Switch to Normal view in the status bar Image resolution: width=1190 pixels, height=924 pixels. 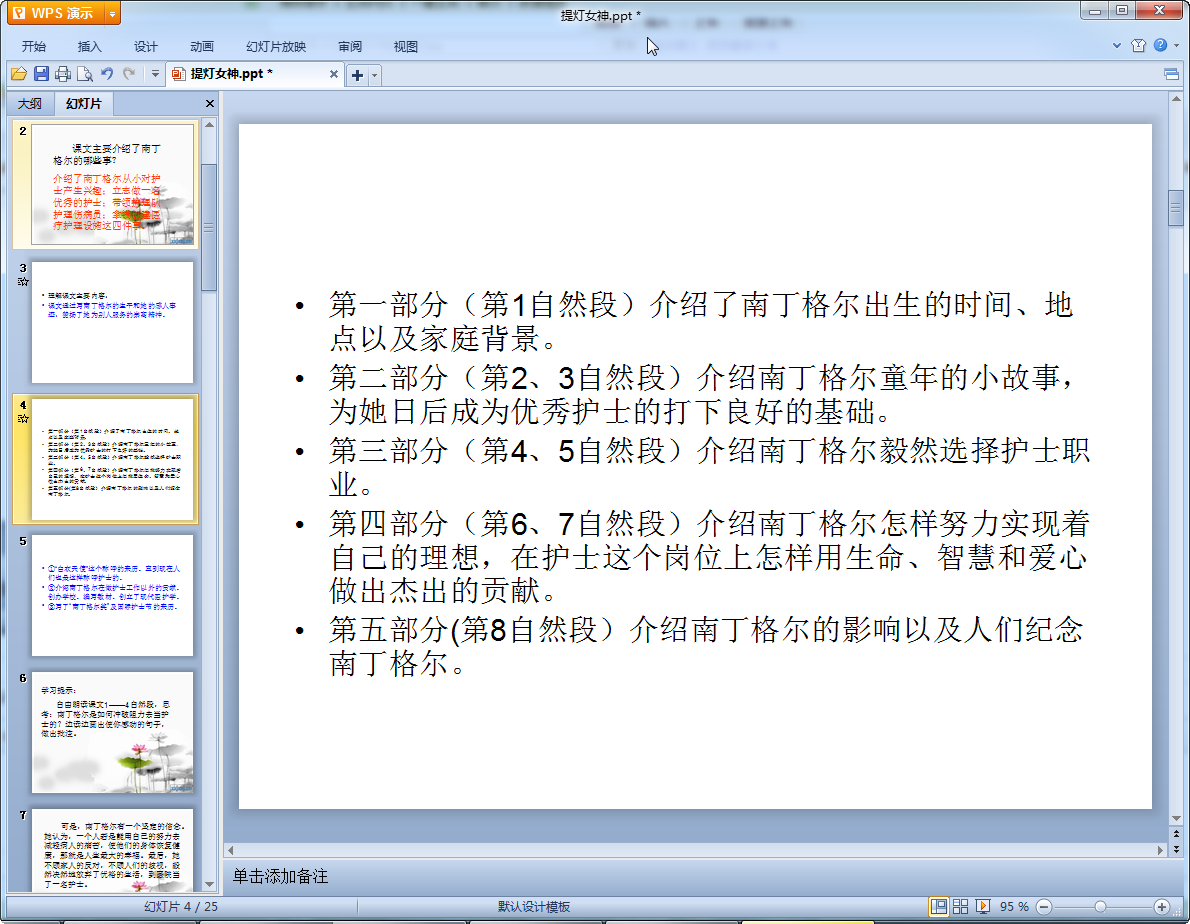pos(939,906)
